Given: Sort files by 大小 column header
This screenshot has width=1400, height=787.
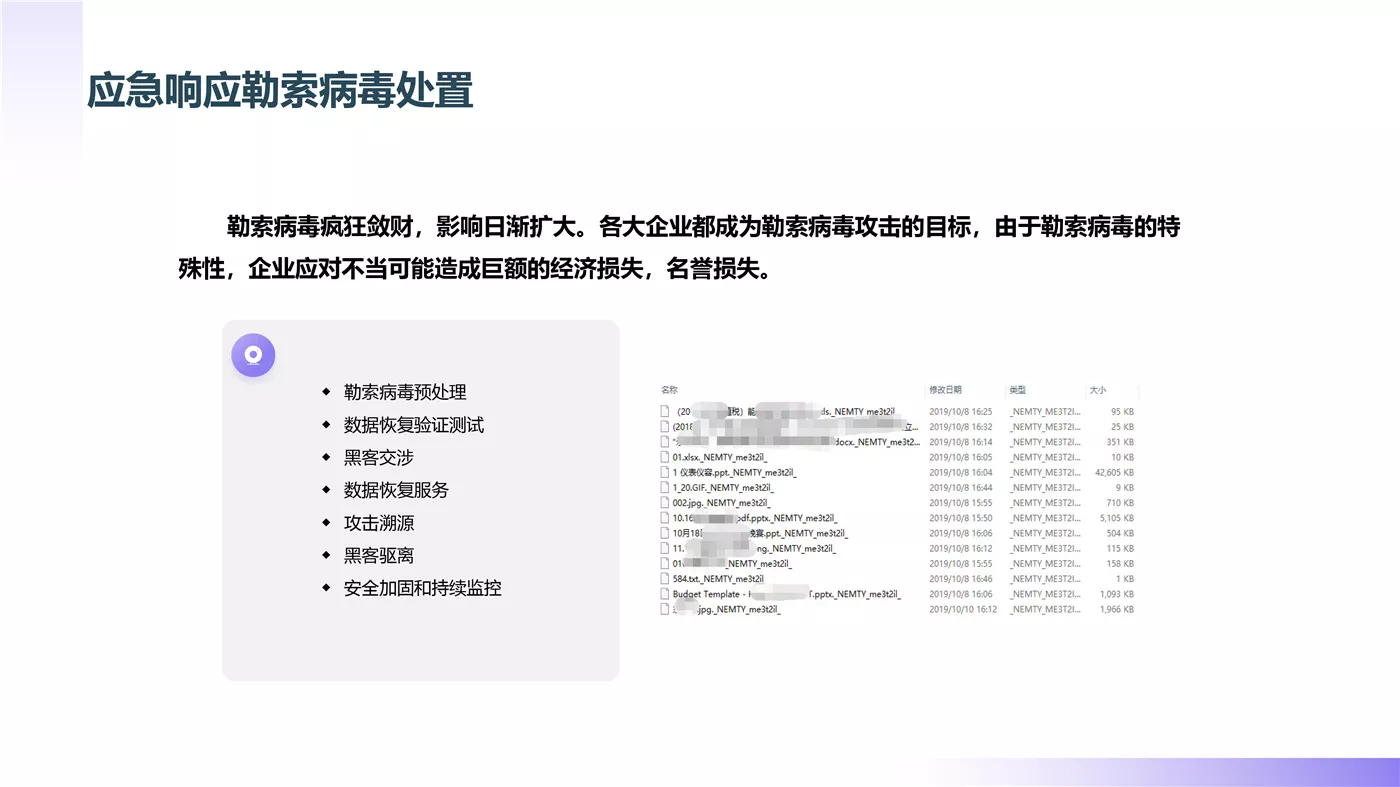Looking at the screenshot, I should click(1097, 390).
